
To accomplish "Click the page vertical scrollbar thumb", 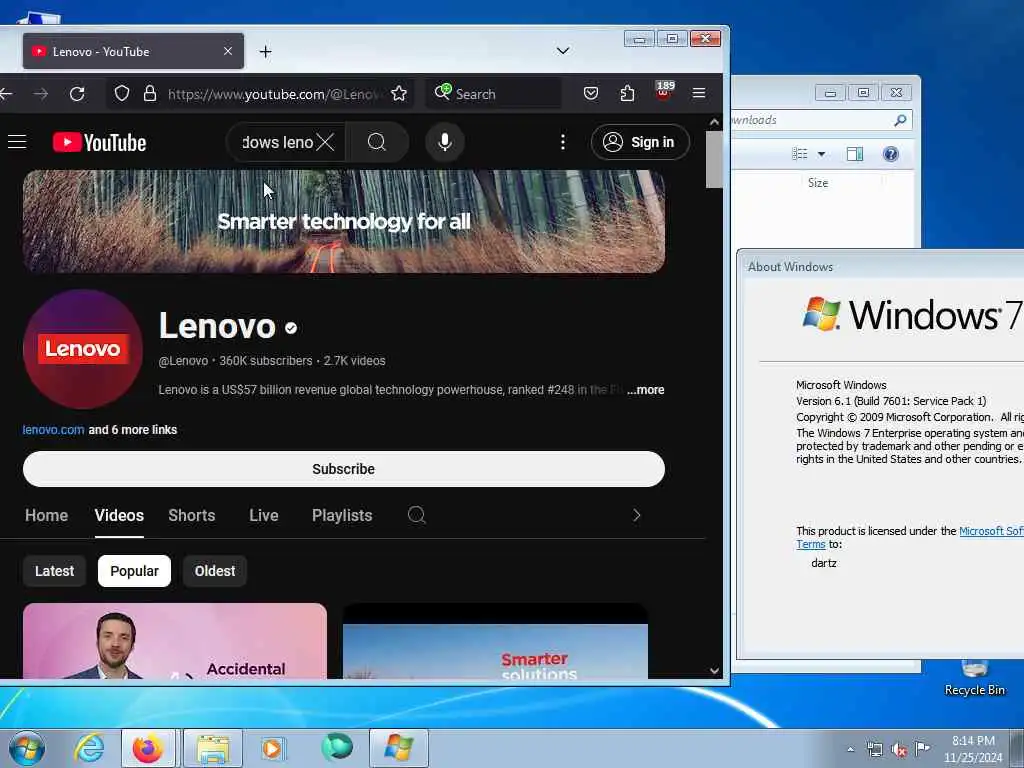I will point(714,159).
